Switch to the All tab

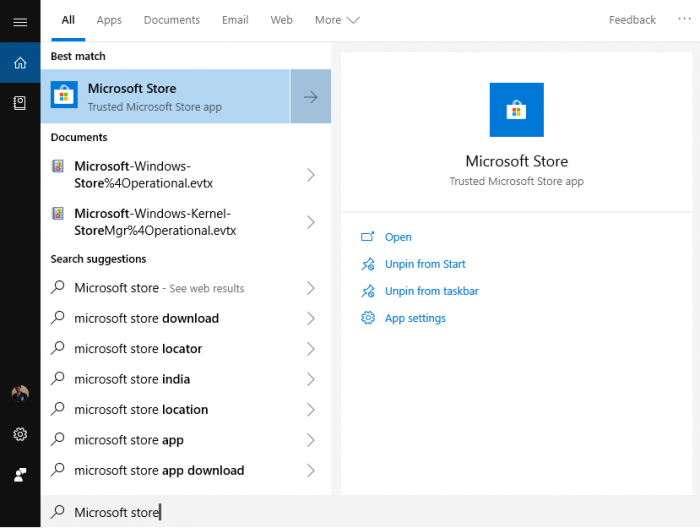[x=68, y=20]
